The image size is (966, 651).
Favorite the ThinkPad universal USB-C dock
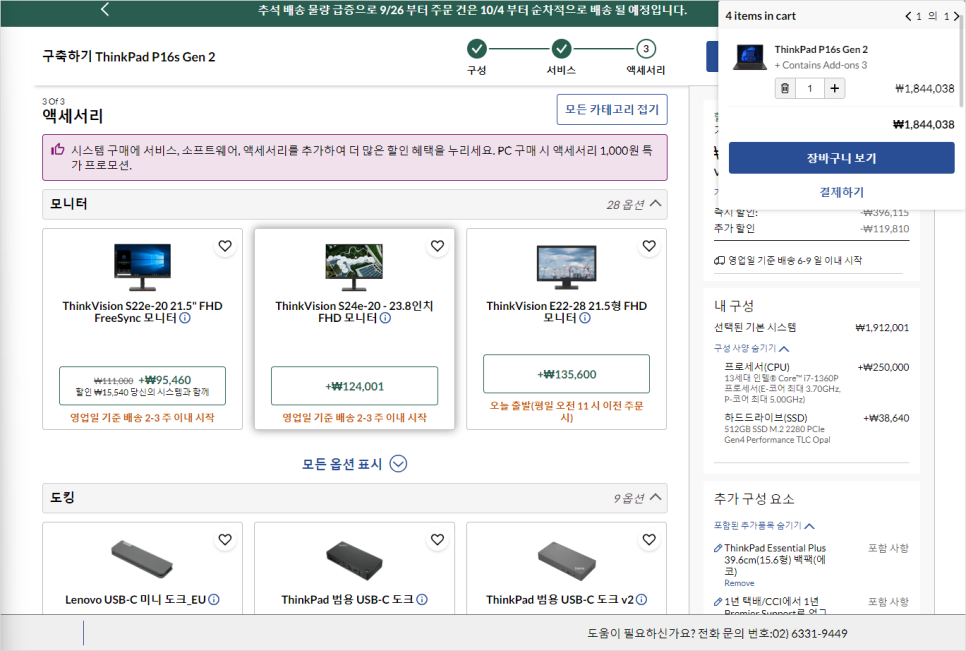click(437, 540)
